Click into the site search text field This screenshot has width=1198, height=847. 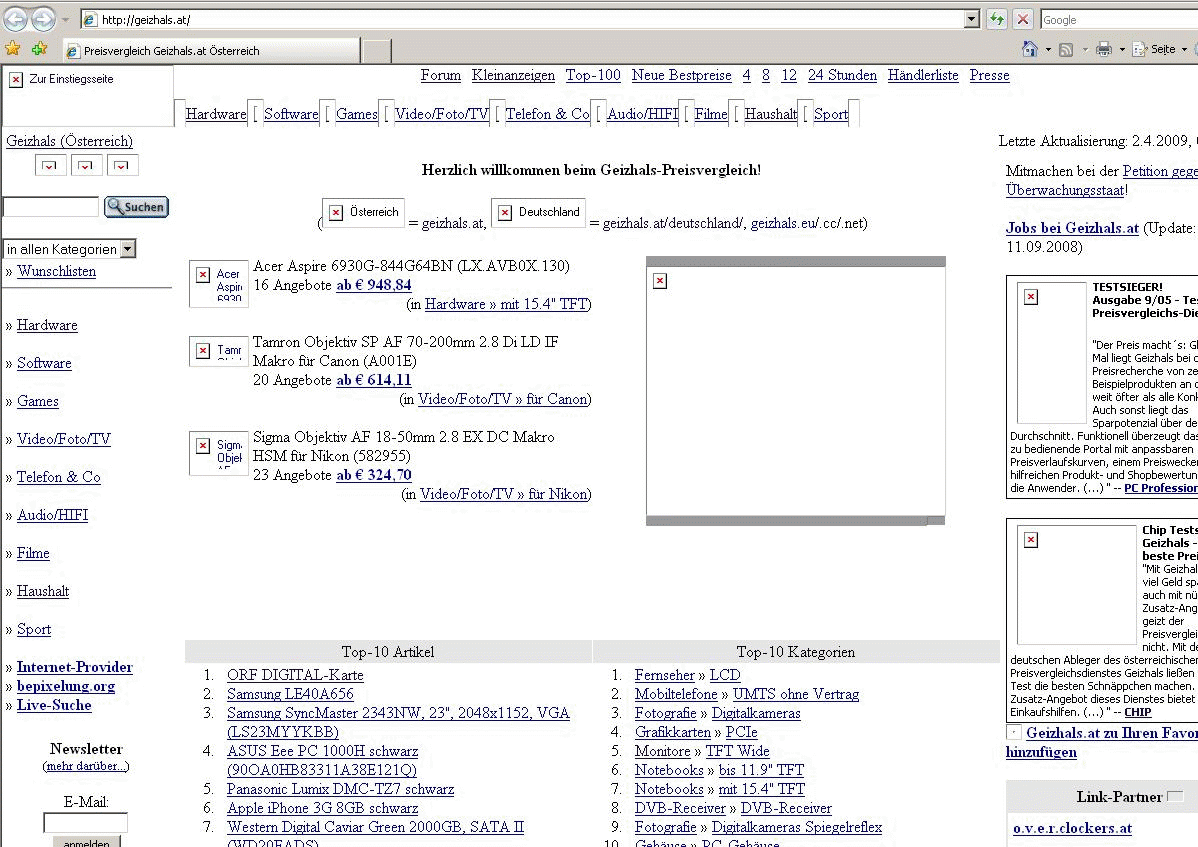51,206
